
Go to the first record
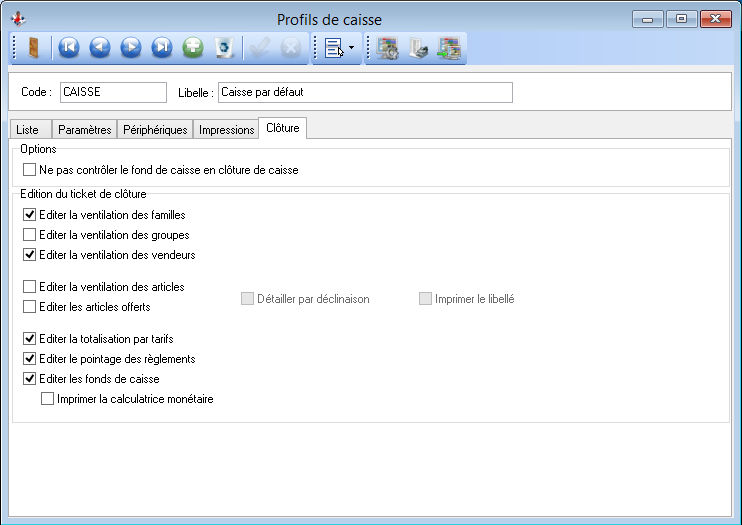coord(68,47)
